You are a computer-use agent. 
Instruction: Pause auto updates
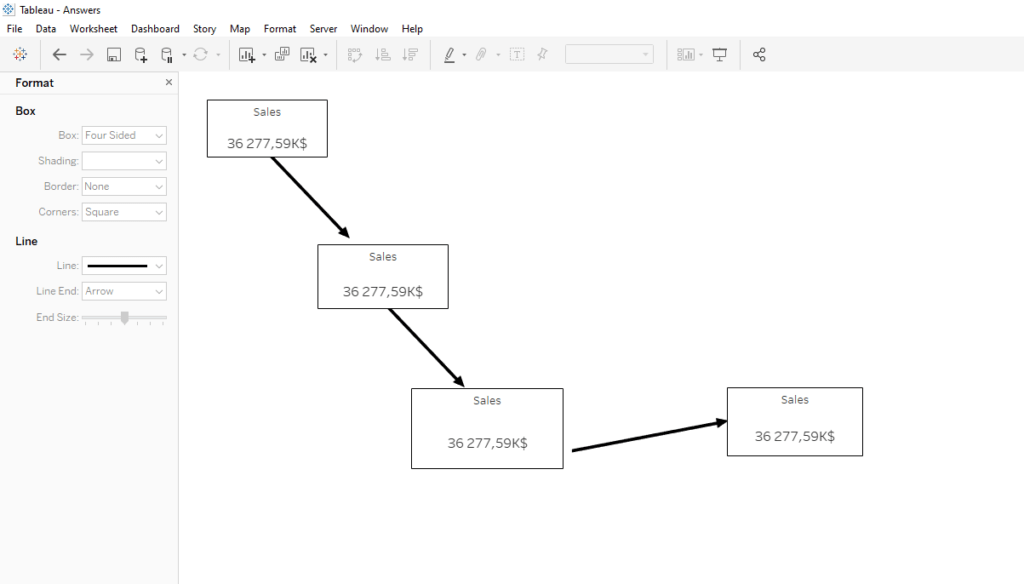(x=169, y=54)
